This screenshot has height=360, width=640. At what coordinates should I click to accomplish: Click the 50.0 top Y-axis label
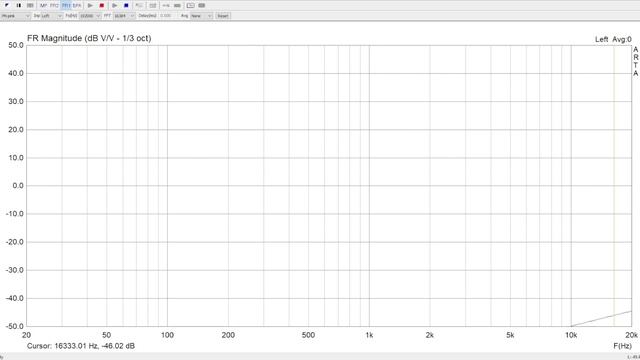click(x=16, y=45)
